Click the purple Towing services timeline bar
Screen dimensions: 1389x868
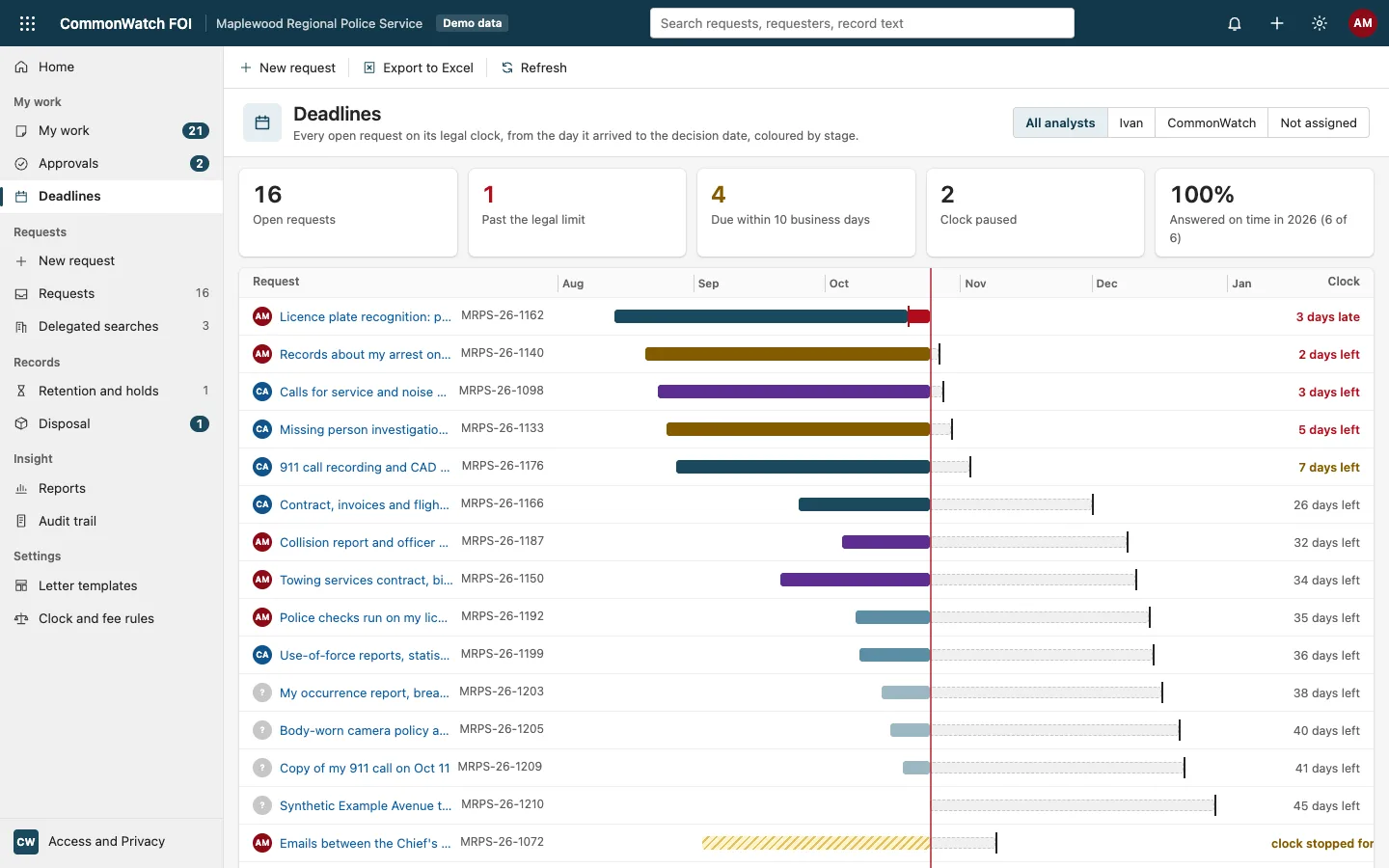tap(855, 580)
